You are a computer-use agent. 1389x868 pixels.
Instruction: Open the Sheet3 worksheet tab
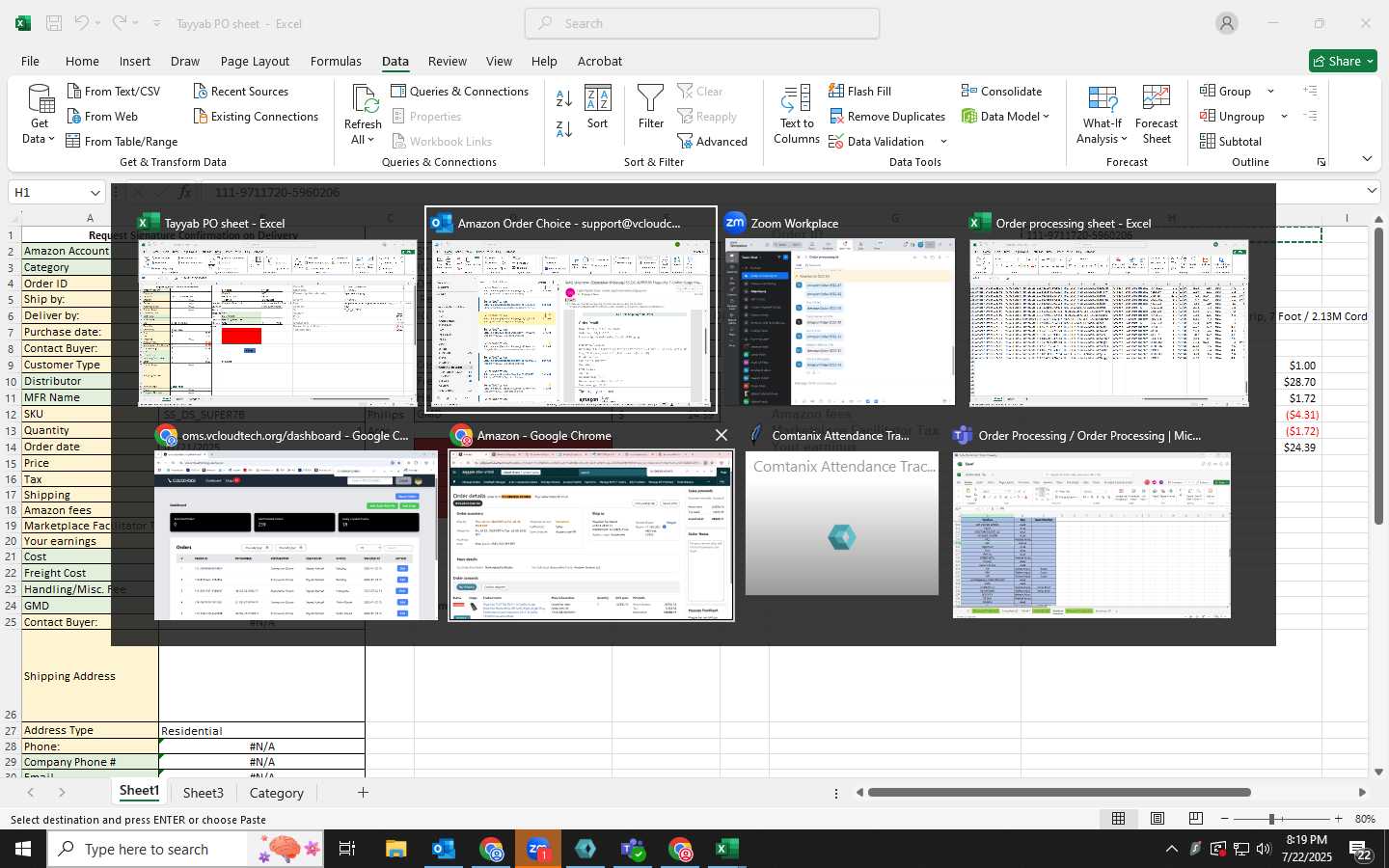click(x=204, y=793)
